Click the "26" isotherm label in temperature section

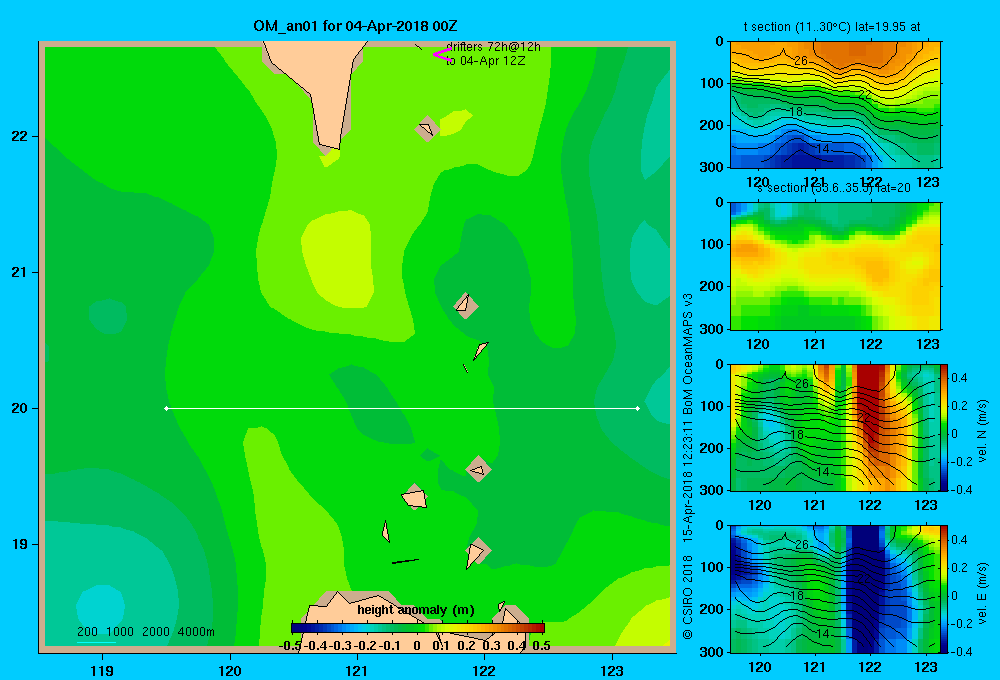[x=801, y=61]
